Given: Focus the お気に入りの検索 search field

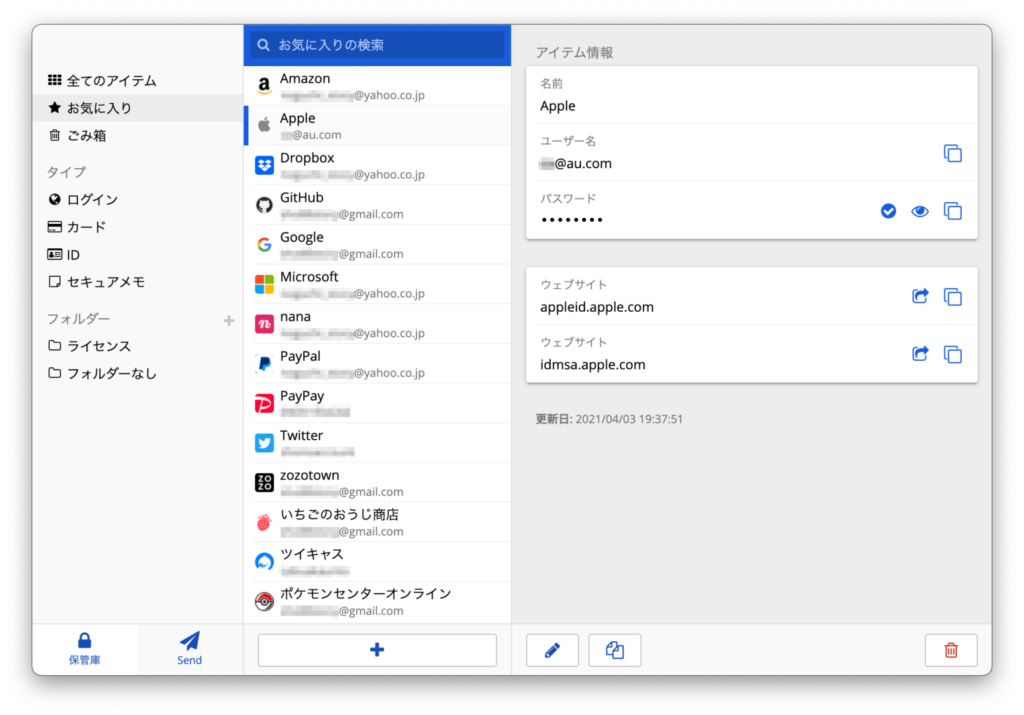Looking at the screenshot, I should point(377,45).
